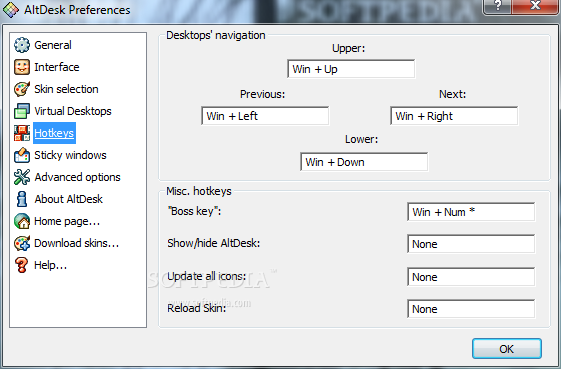Close the AltDesk Preferences dialog
This screenshot has height=369, width=561.
pos(535,6)
